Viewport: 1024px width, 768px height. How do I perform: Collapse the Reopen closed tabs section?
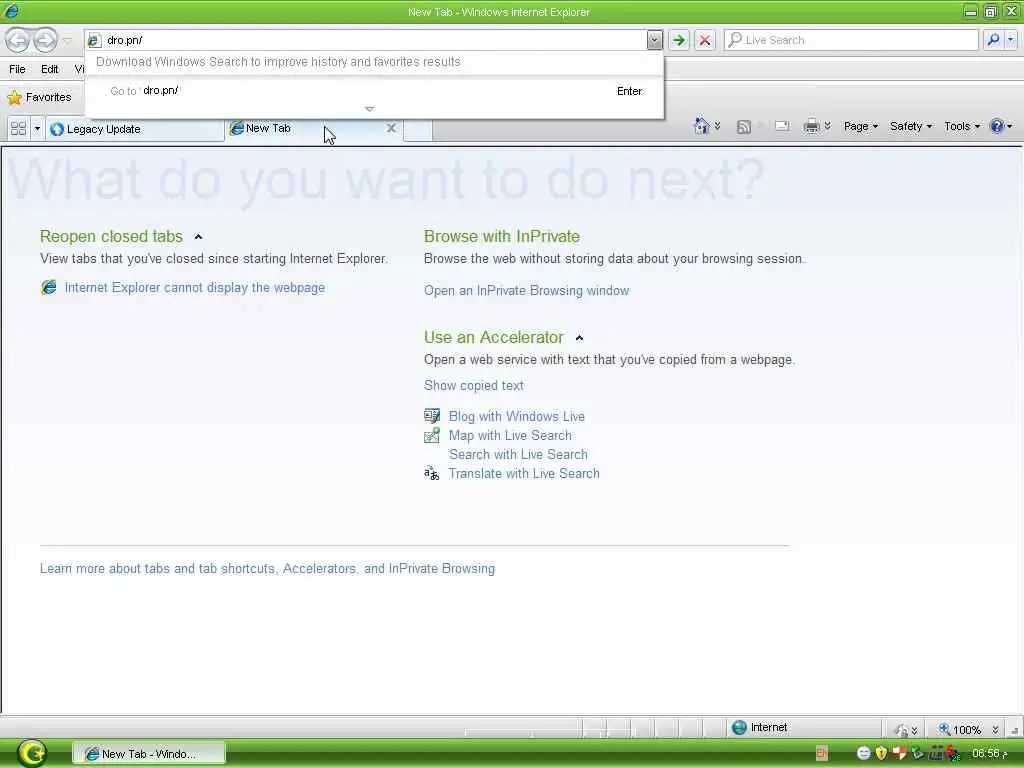click(x=199, y=237)
